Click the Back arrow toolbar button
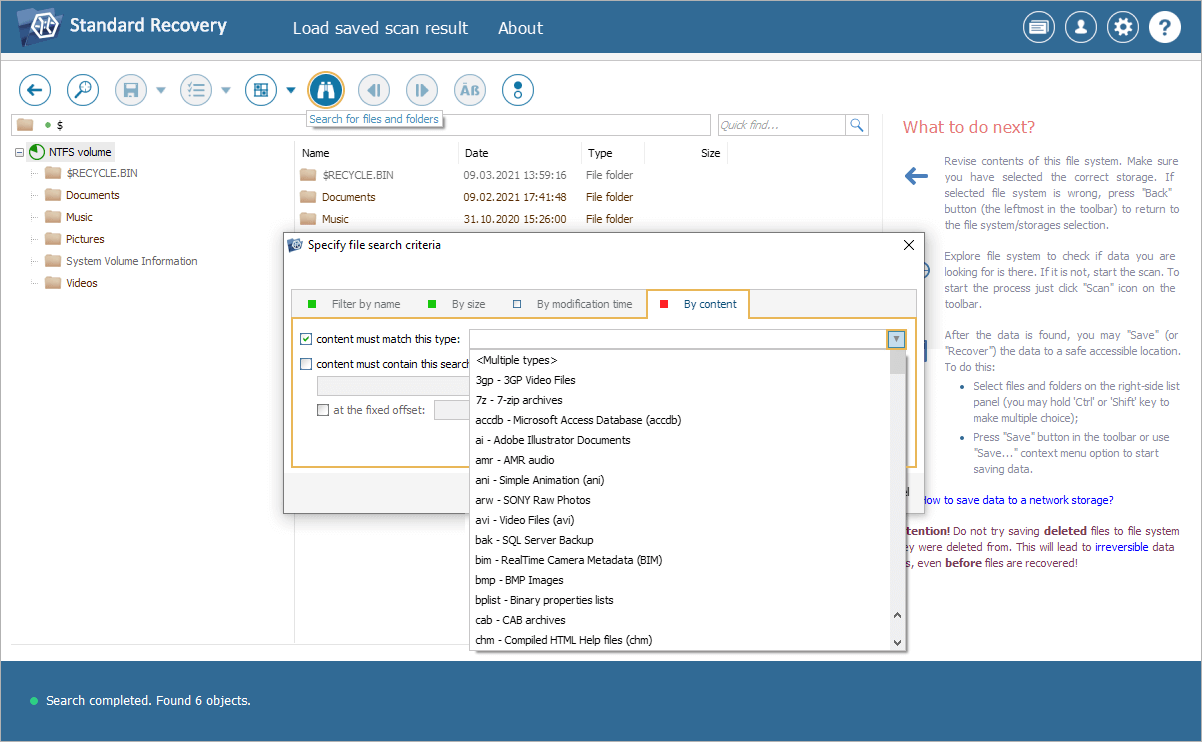The height and width of the screenshot is (742, 1202). pos(34,90)
